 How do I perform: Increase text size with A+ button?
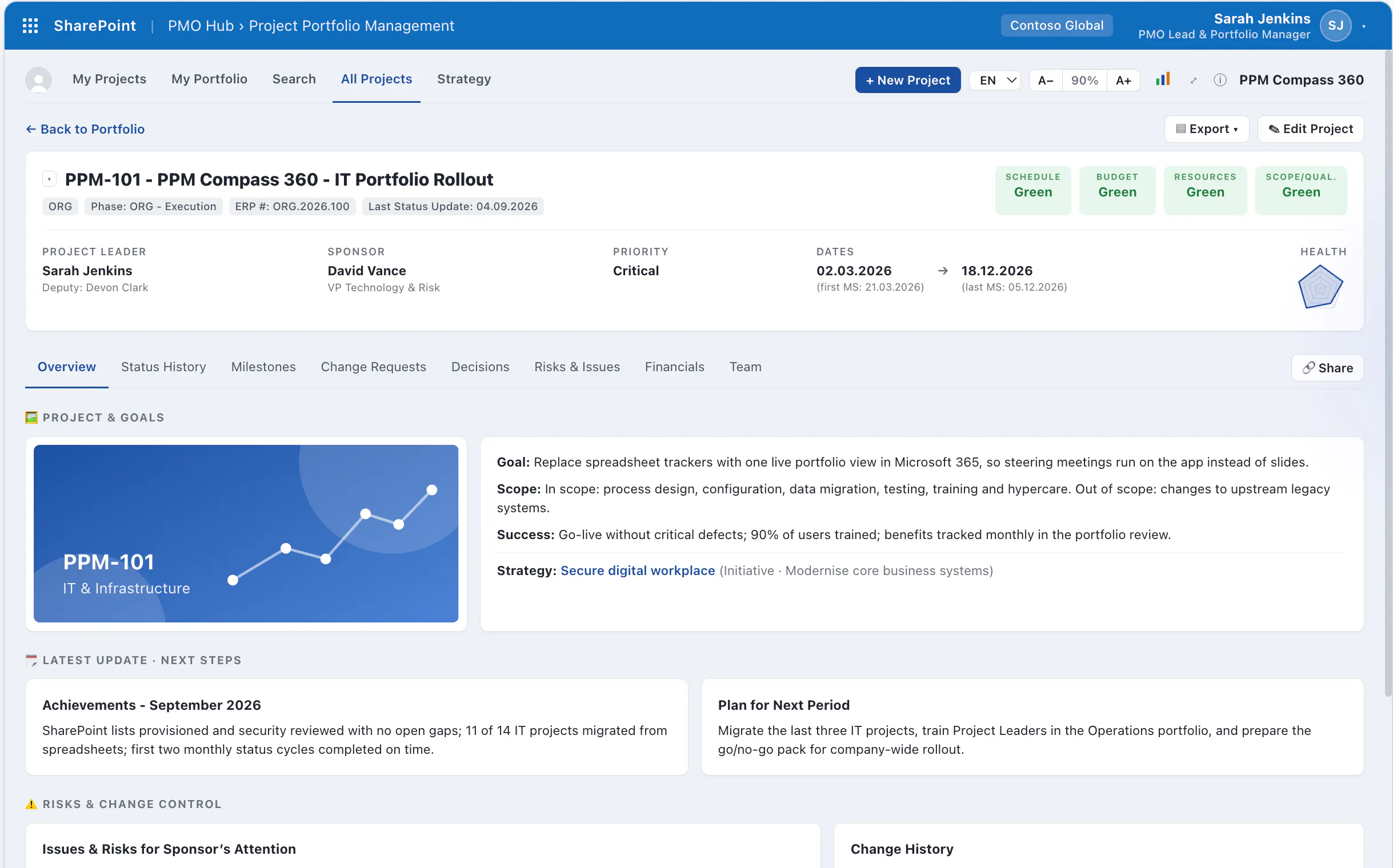[1123, 81]
